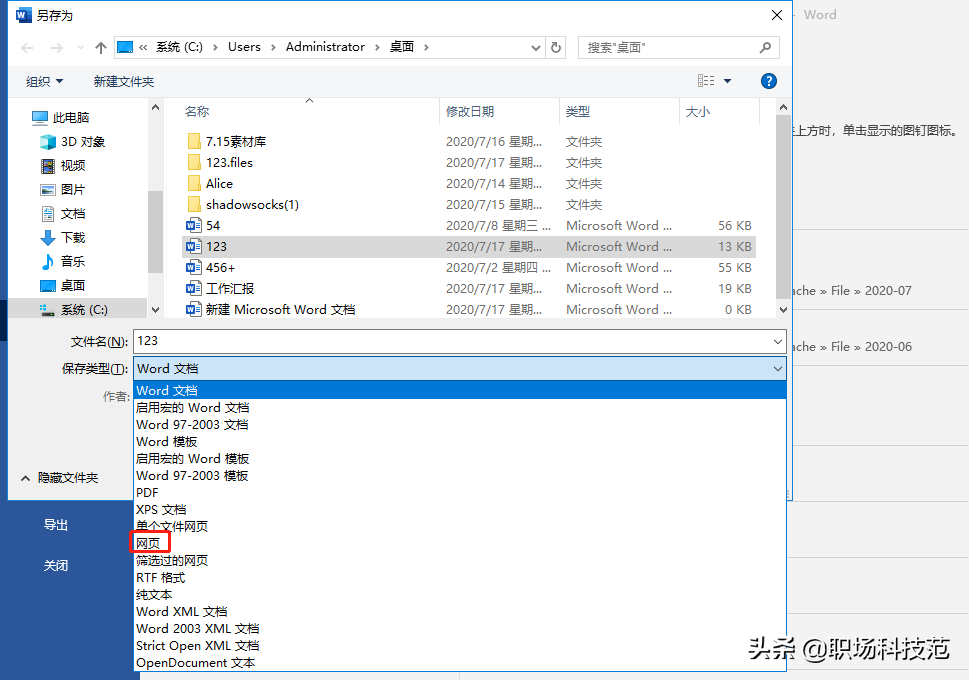Choose Strict Open XML 文档 option
Viewport: 969px width, 680px height.
pos(460,645)
